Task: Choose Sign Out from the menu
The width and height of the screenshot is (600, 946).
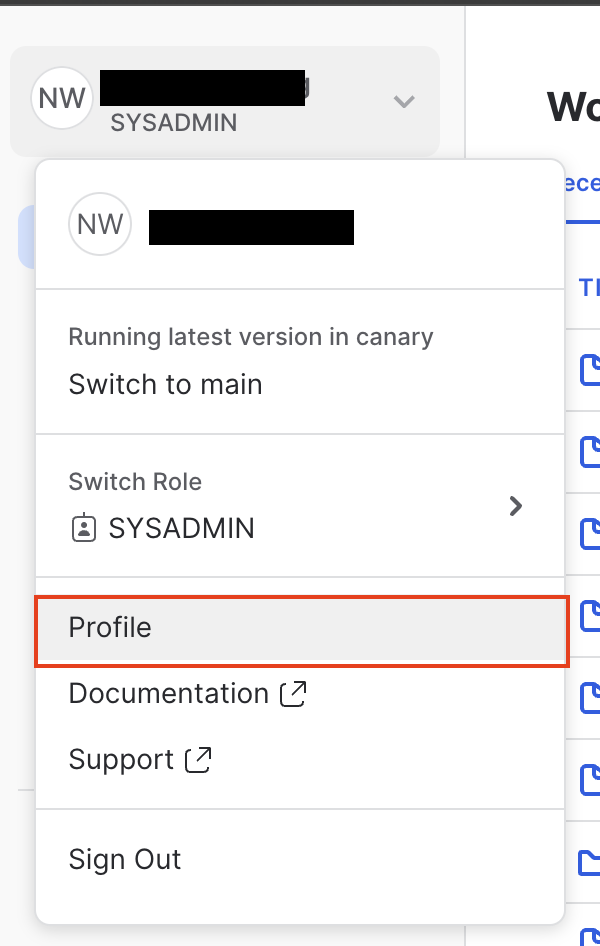Action: click(124, 859)
